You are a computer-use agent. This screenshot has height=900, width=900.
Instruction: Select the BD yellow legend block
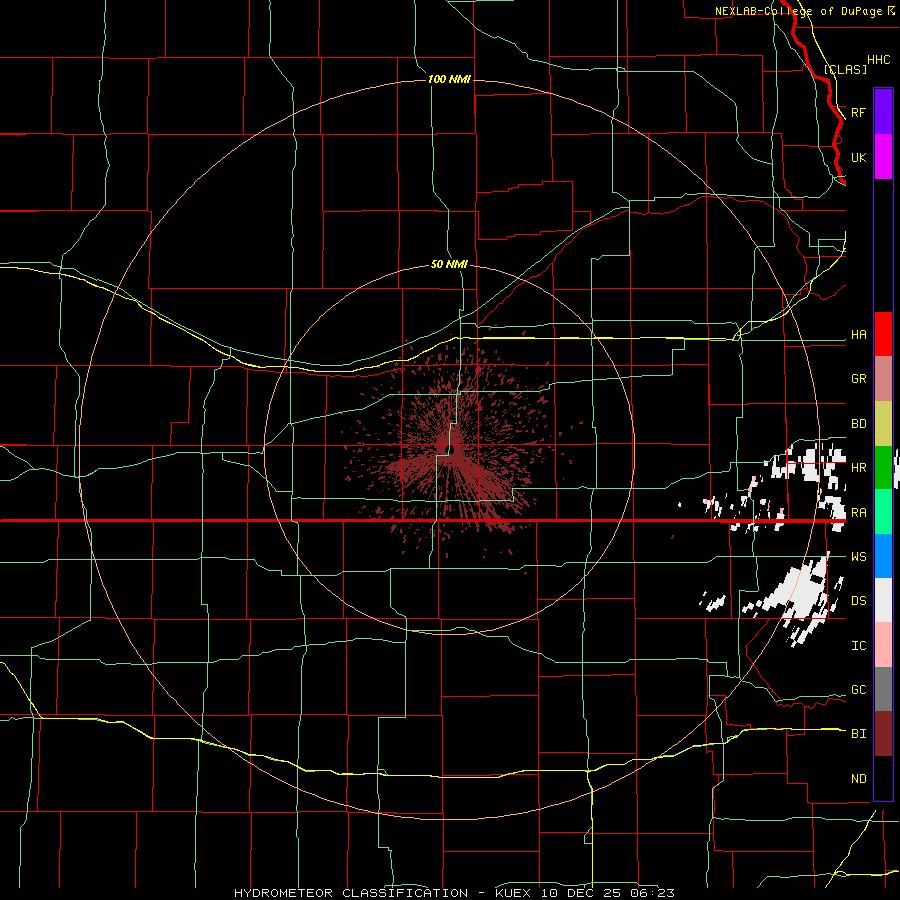click(883, 423)
